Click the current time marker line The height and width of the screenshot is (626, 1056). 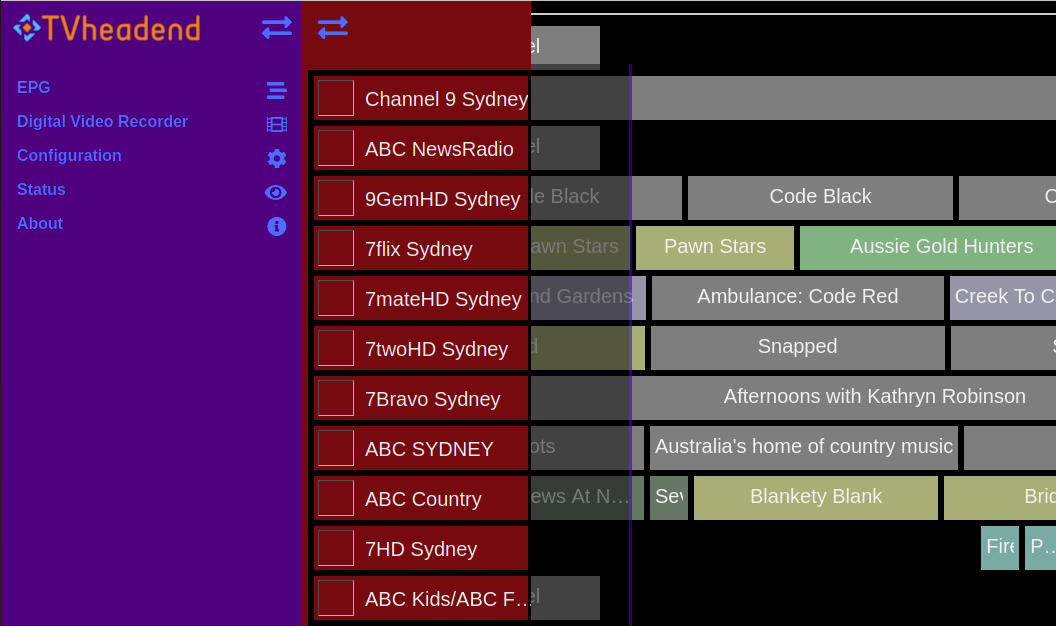pyautogui.click(x=630, y=345)
